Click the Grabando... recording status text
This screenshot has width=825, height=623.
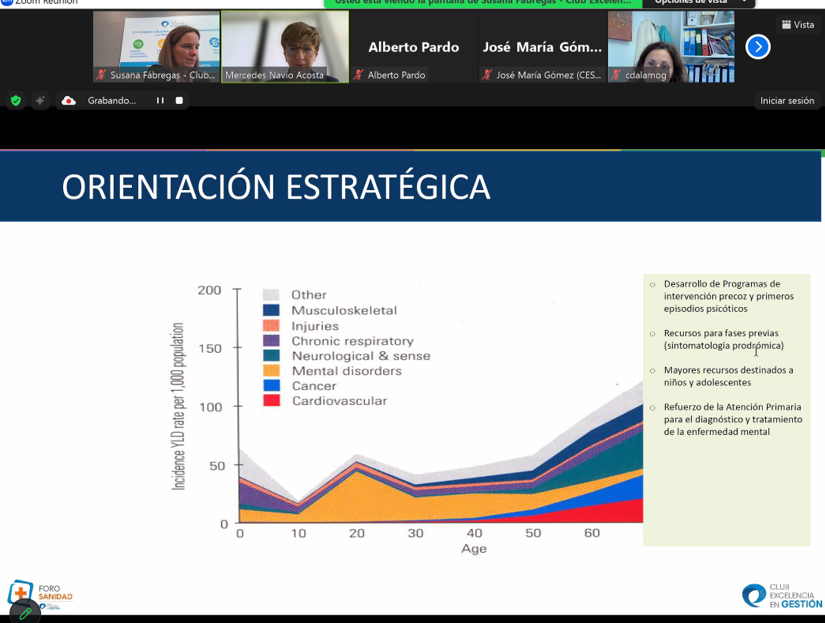112,101
